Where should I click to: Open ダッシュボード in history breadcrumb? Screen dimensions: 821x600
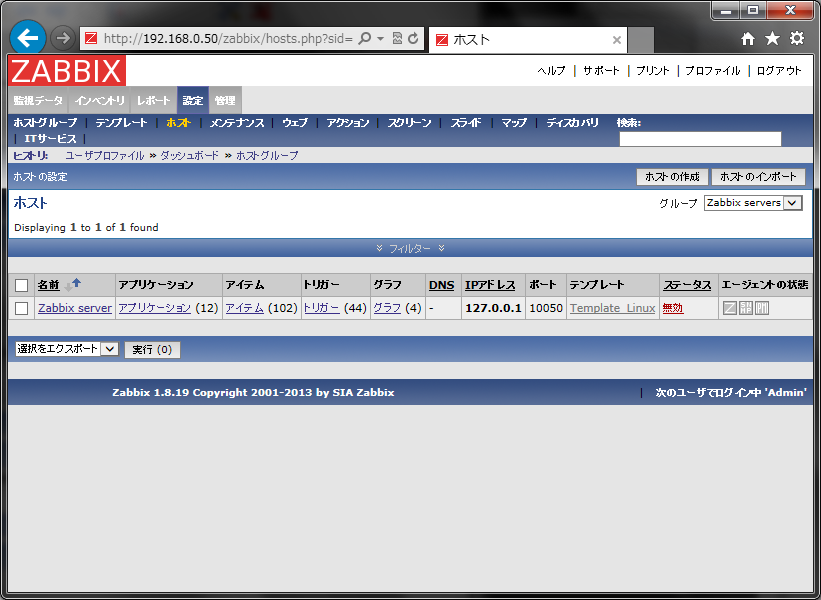click(190, 155)
